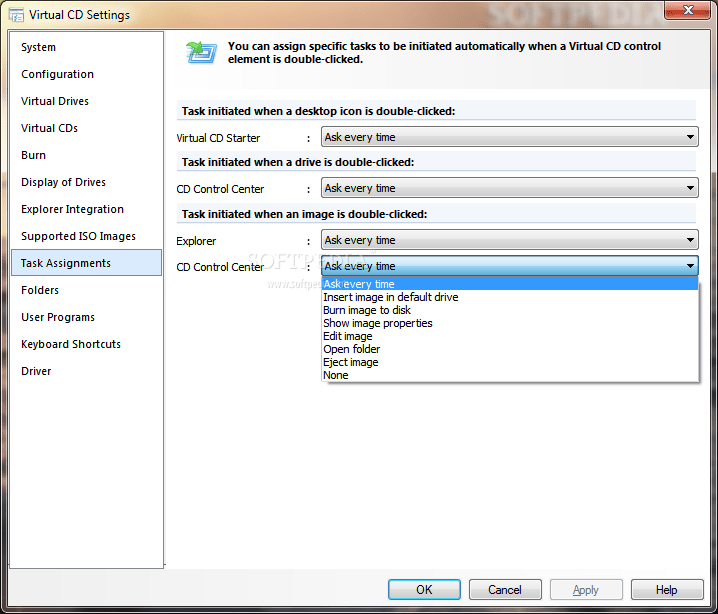Open Display of Drives page
This screenshot has width=718, height=614.
pyautogui.click(x=86, y=182)
